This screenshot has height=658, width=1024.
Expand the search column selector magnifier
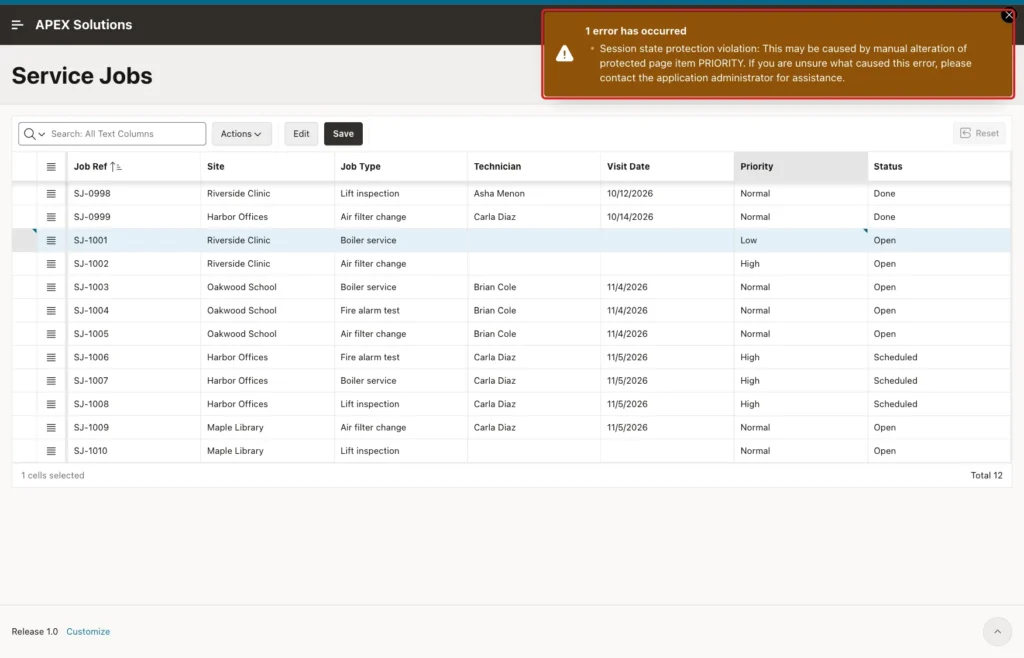[34, 134]
